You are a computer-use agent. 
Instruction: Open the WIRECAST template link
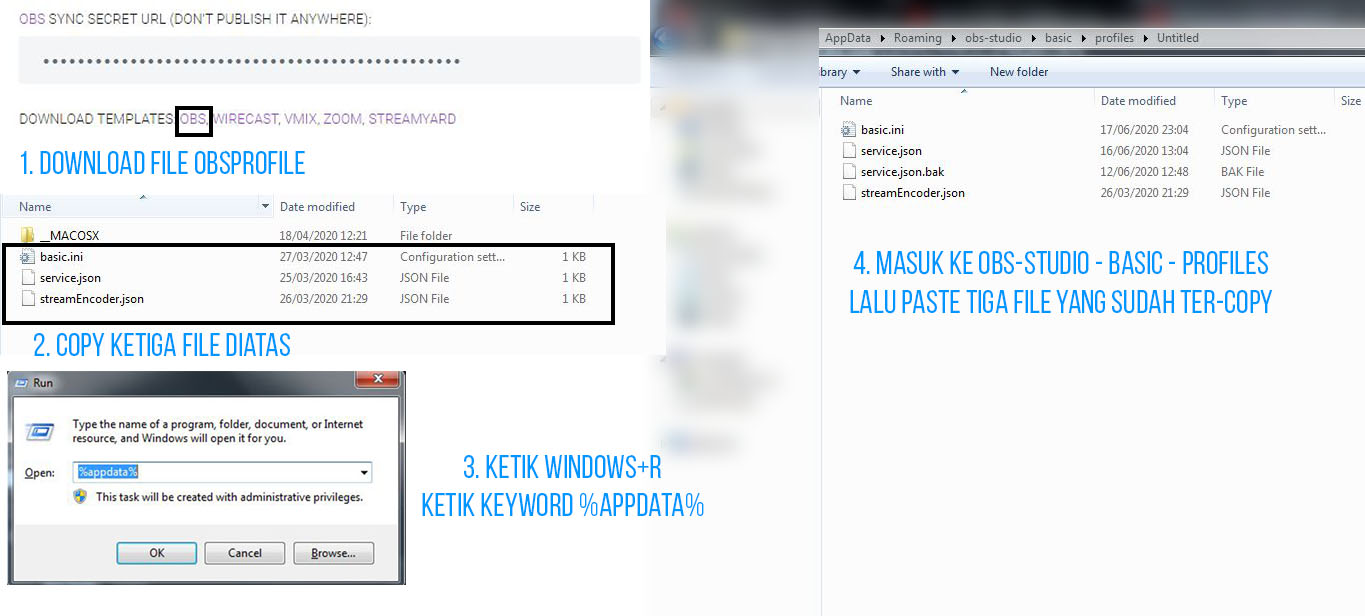(x=245, y=119)
